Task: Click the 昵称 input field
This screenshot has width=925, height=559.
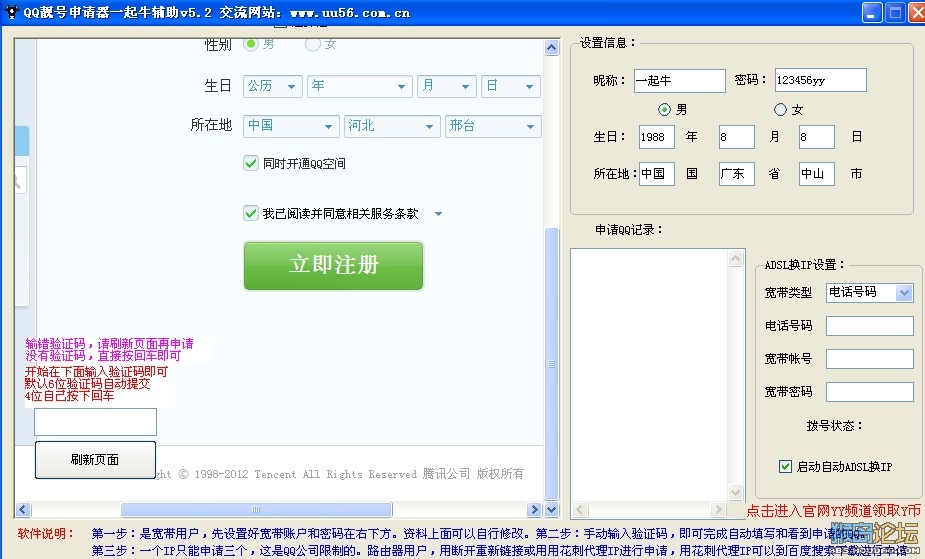Action: [x=680, y=81]
